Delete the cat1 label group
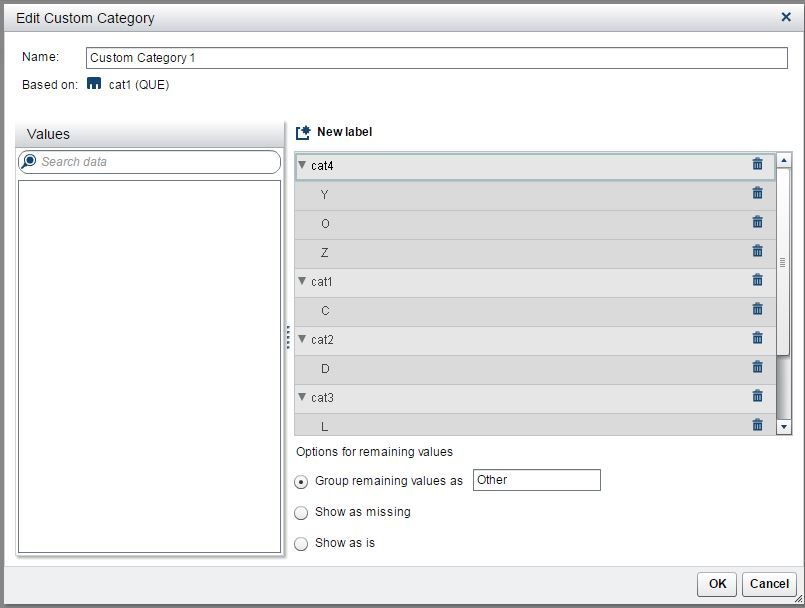 [757, 280]
